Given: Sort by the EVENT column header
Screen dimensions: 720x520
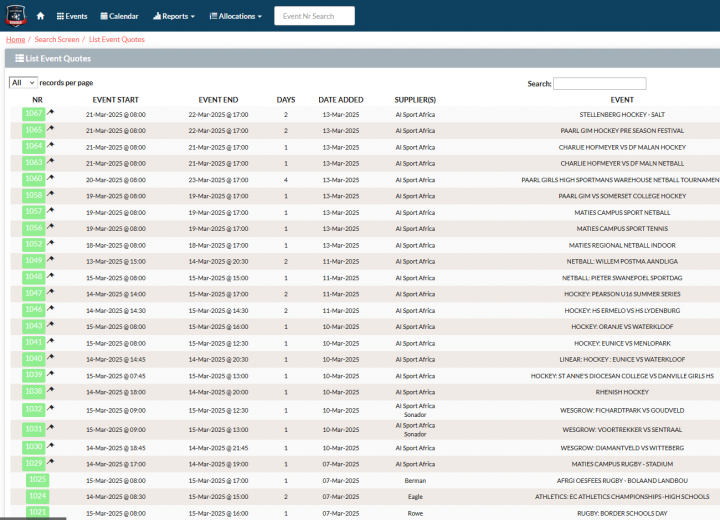Looking at the screenshot, I should [622, 100].
